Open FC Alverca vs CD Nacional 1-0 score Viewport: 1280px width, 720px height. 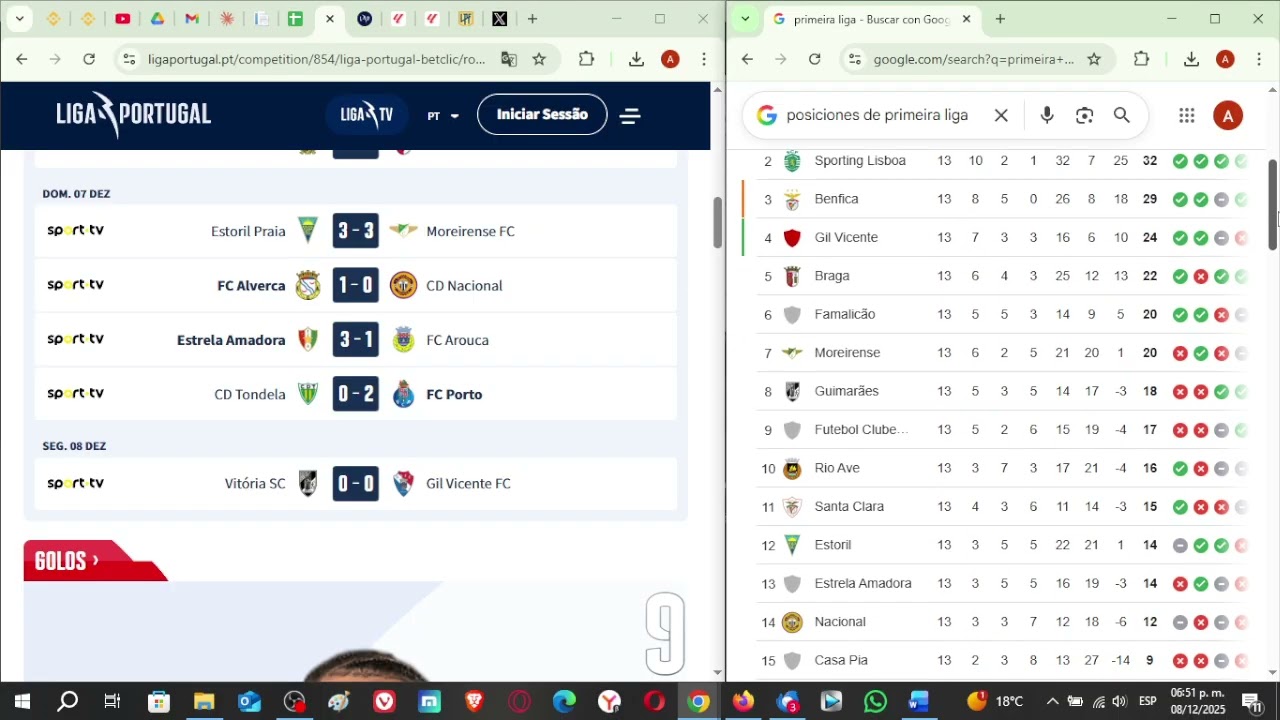[x=356, y=285]
